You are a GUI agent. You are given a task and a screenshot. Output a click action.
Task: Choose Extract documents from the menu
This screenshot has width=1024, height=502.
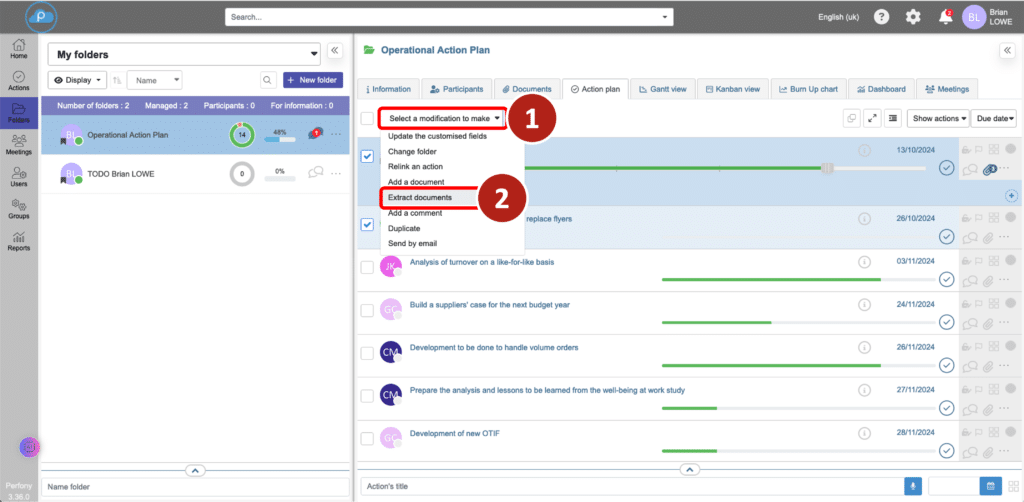pyautogui.click(x=420, y=198)
